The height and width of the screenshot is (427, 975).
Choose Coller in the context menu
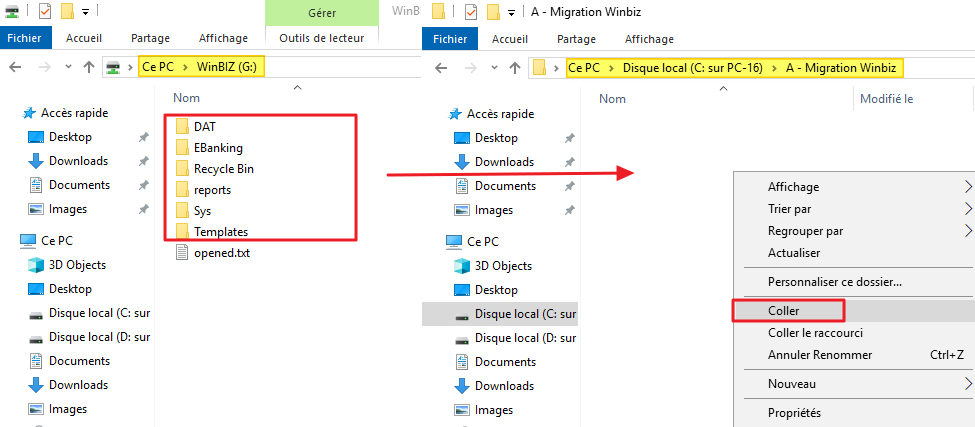point(784,311)
